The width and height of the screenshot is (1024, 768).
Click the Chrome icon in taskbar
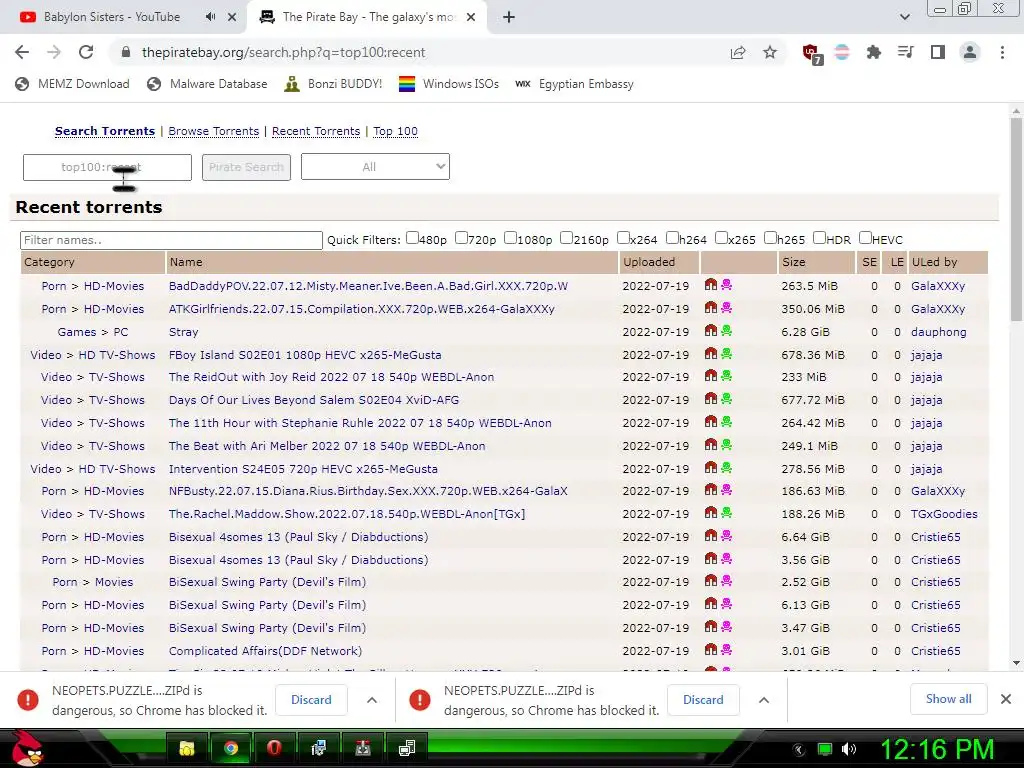point(230,748)
